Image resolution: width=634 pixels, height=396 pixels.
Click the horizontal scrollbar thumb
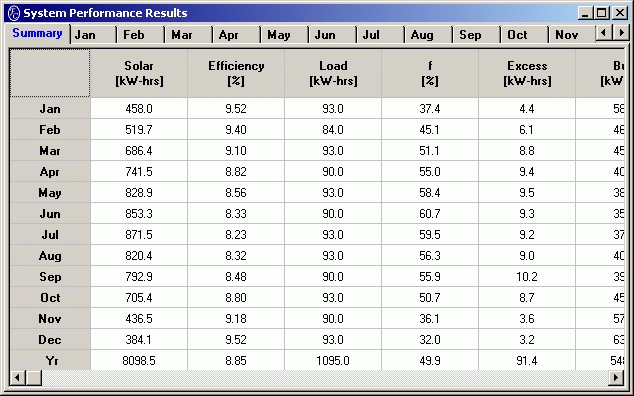[34, 378]
